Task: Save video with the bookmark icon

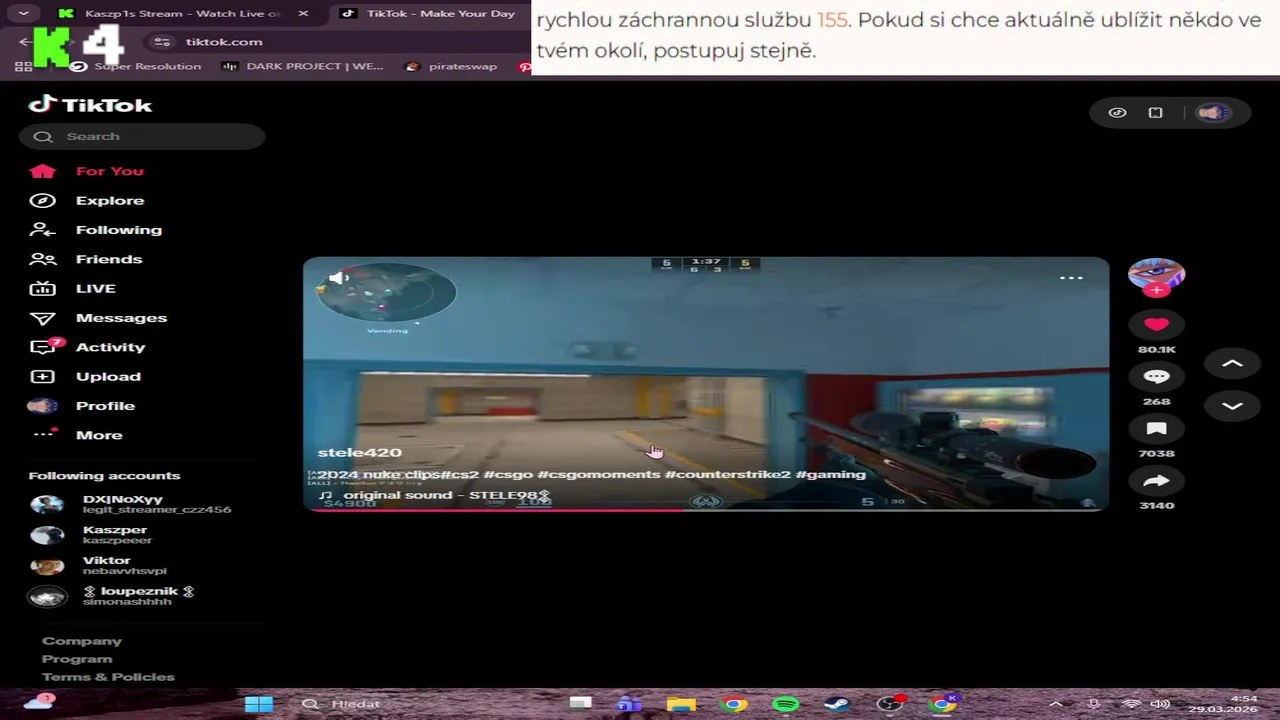Action: [1156, 429]
